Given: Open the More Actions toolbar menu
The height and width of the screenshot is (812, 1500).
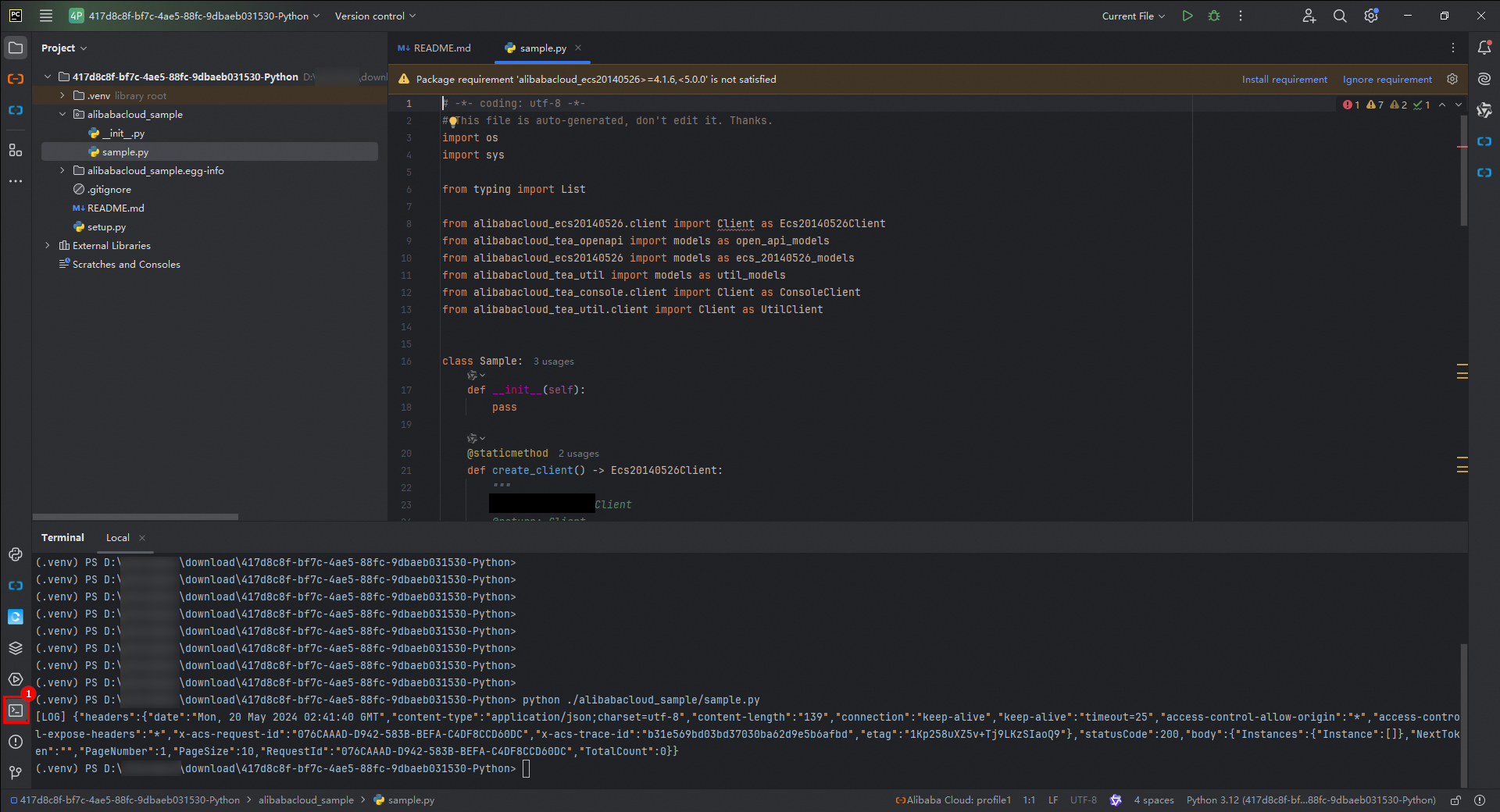Looking at the screenshot, I should (x=1241, y=16).
